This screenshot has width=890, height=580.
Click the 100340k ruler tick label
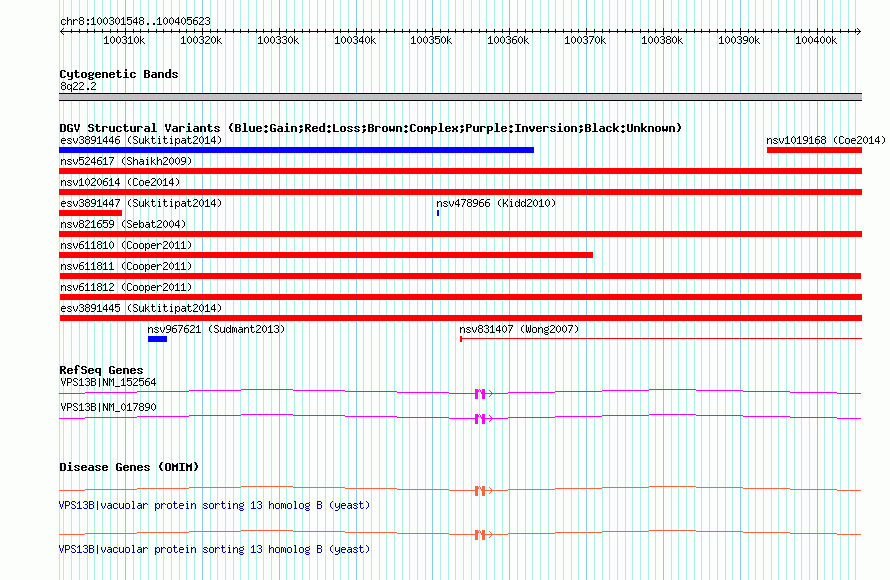355,40
